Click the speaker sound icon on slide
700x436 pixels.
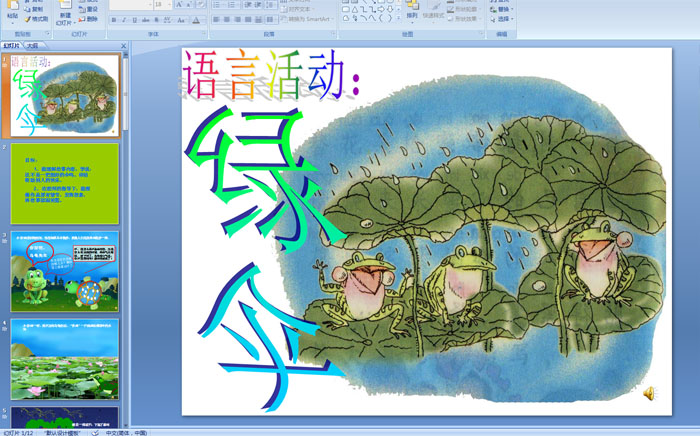tap(649, 393)
